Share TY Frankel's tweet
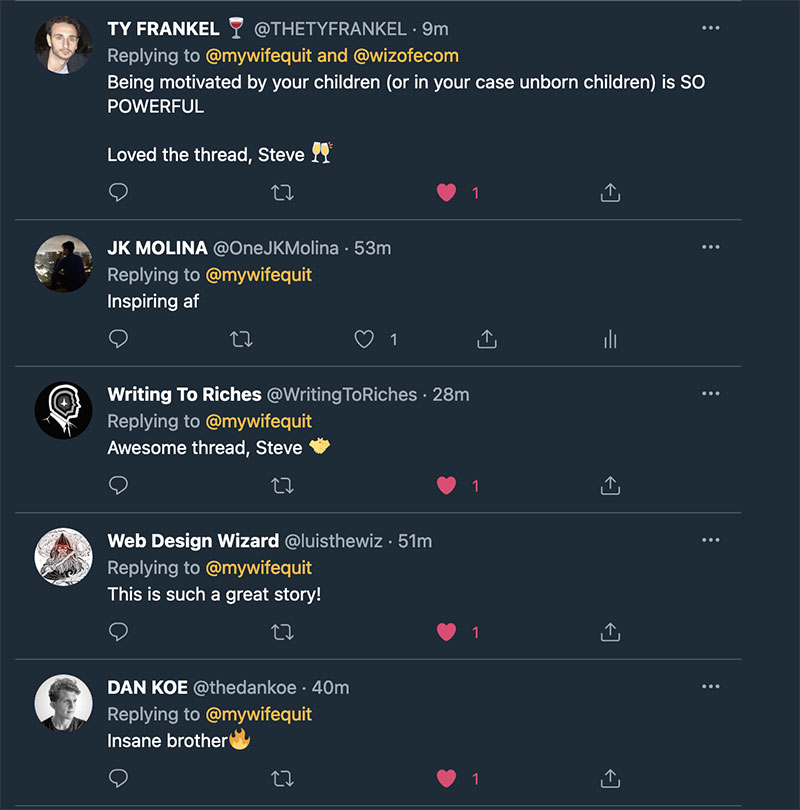The height and width of the screenshot is (810, 800). (609, 192)
